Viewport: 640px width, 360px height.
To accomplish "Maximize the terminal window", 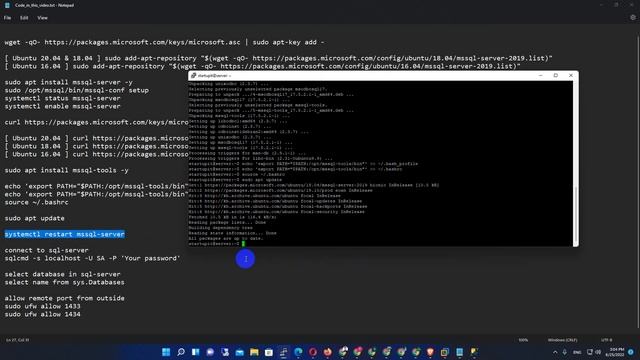I will pyautogui.click(x=556, y=76).
